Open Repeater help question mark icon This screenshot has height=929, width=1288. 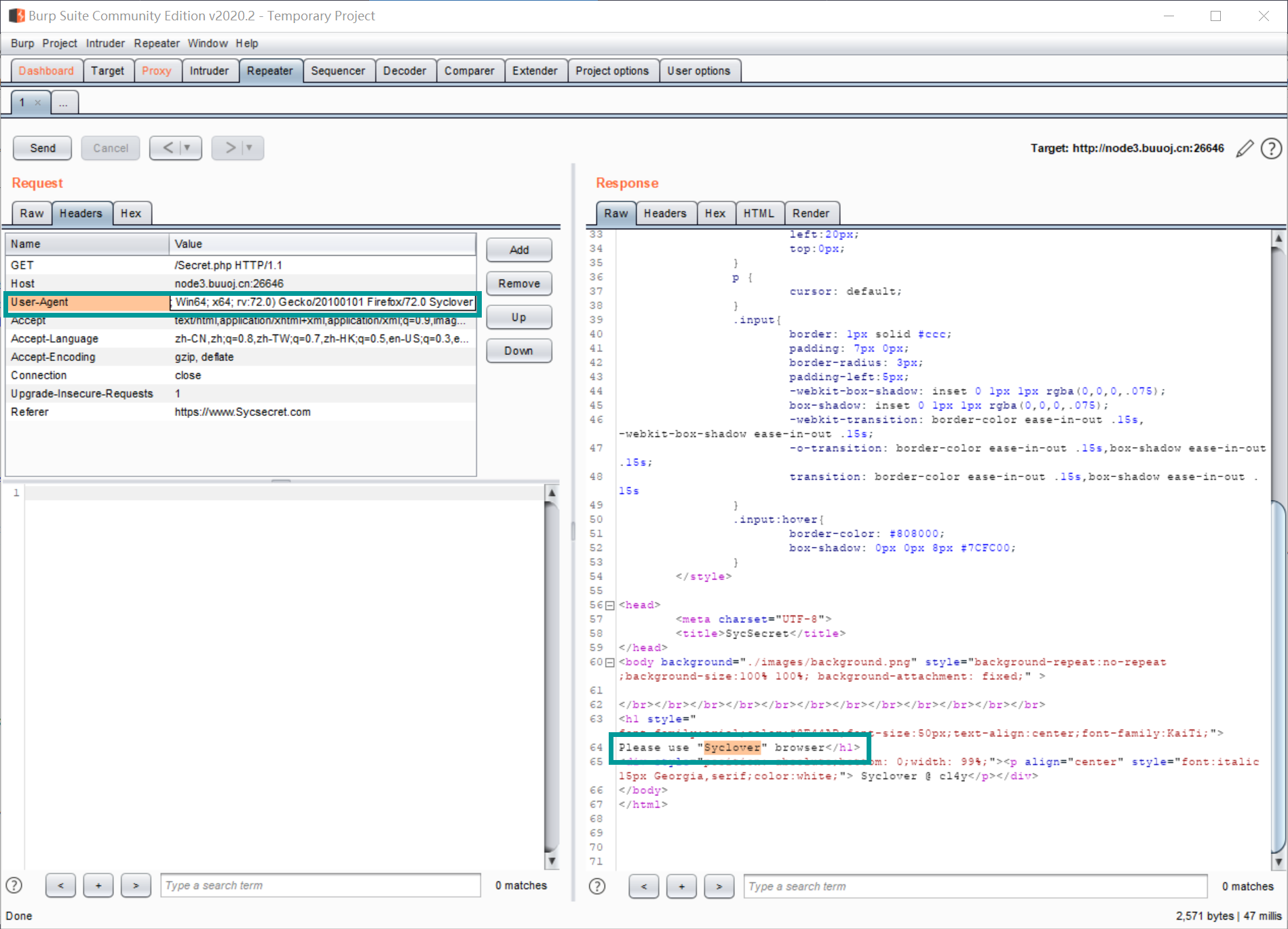click(x=1271, y=149)
